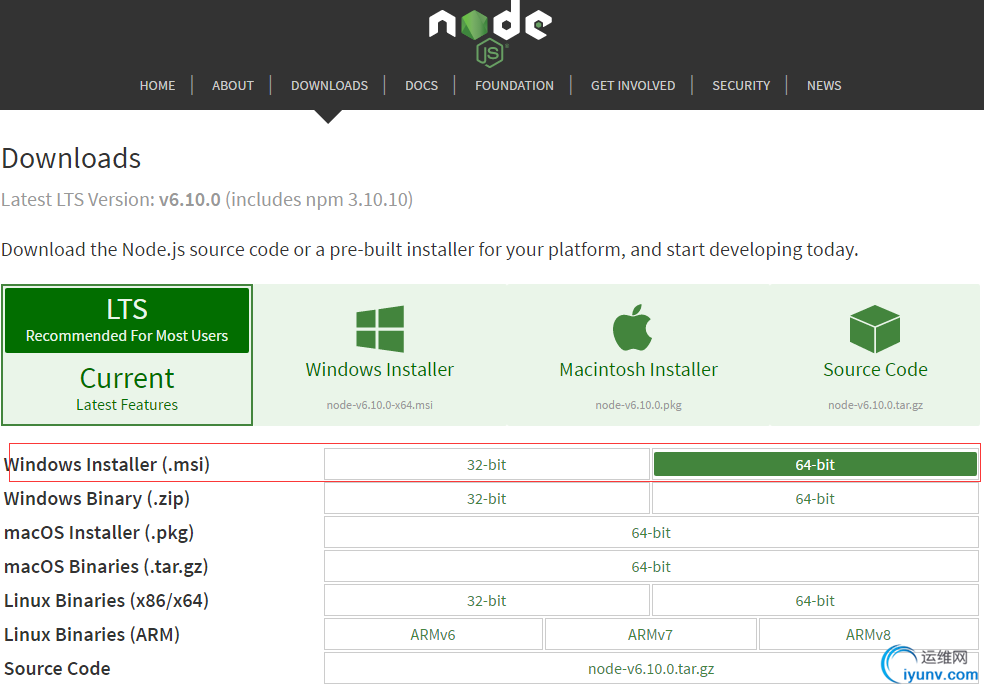Open the HOME nav item
This screenshot has width=984, height=691.
pos(158,85)
